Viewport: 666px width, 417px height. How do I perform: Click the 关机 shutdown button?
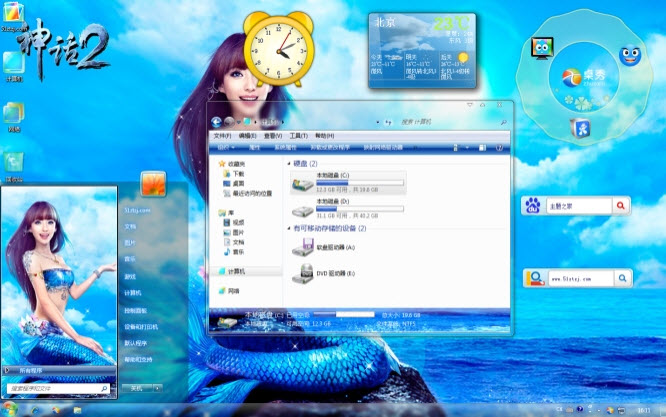137,388
